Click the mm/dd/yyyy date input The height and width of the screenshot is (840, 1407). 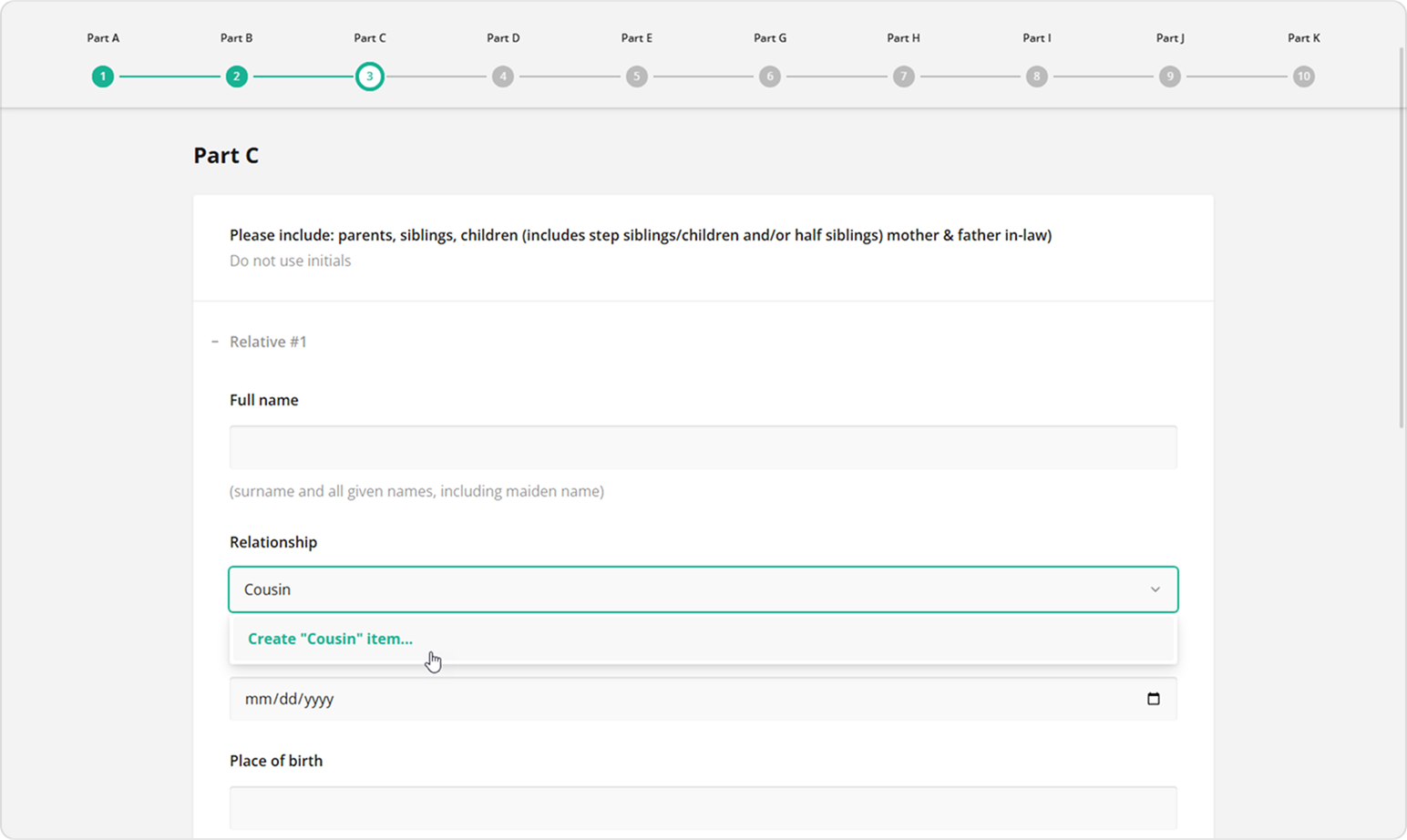tap(638, 699)
